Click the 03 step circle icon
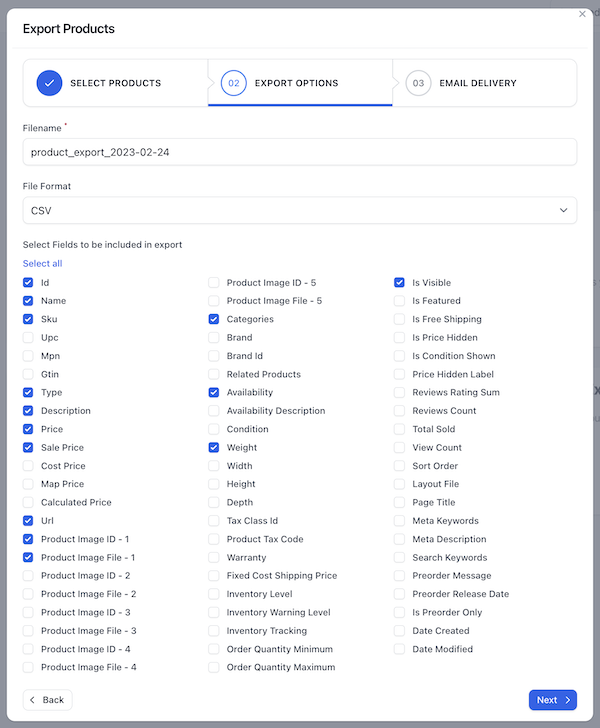The image size is (600, 728). click(x=418, y=83)
